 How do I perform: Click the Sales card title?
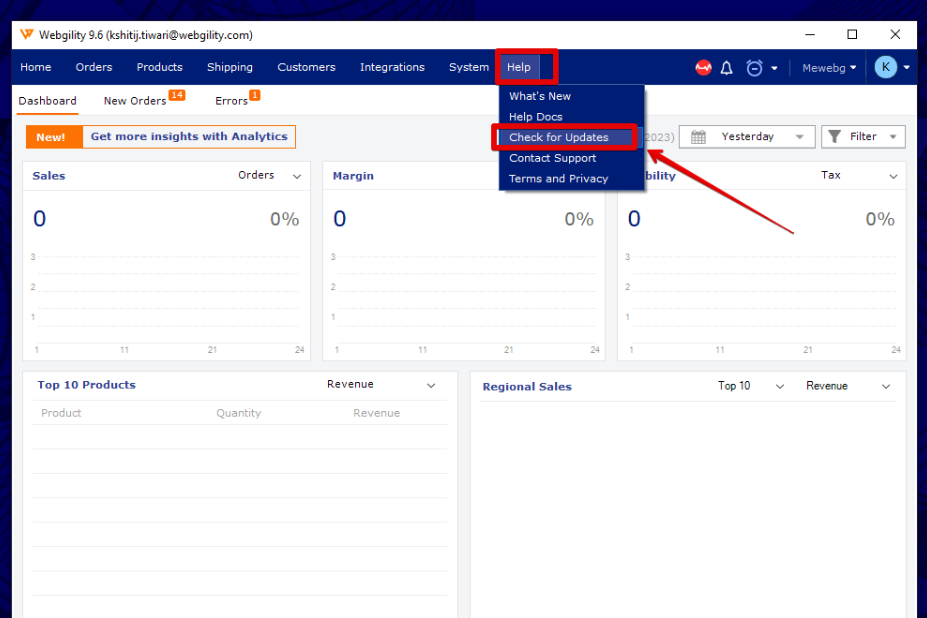click(49, 176)
